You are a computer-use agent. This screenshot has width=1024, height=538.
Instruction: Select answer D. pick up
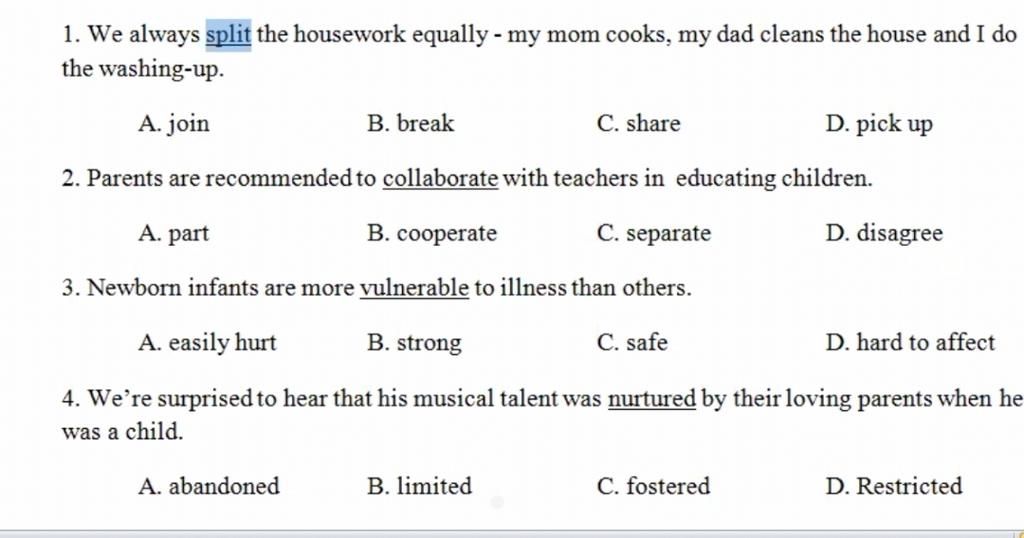coord(879,123)
